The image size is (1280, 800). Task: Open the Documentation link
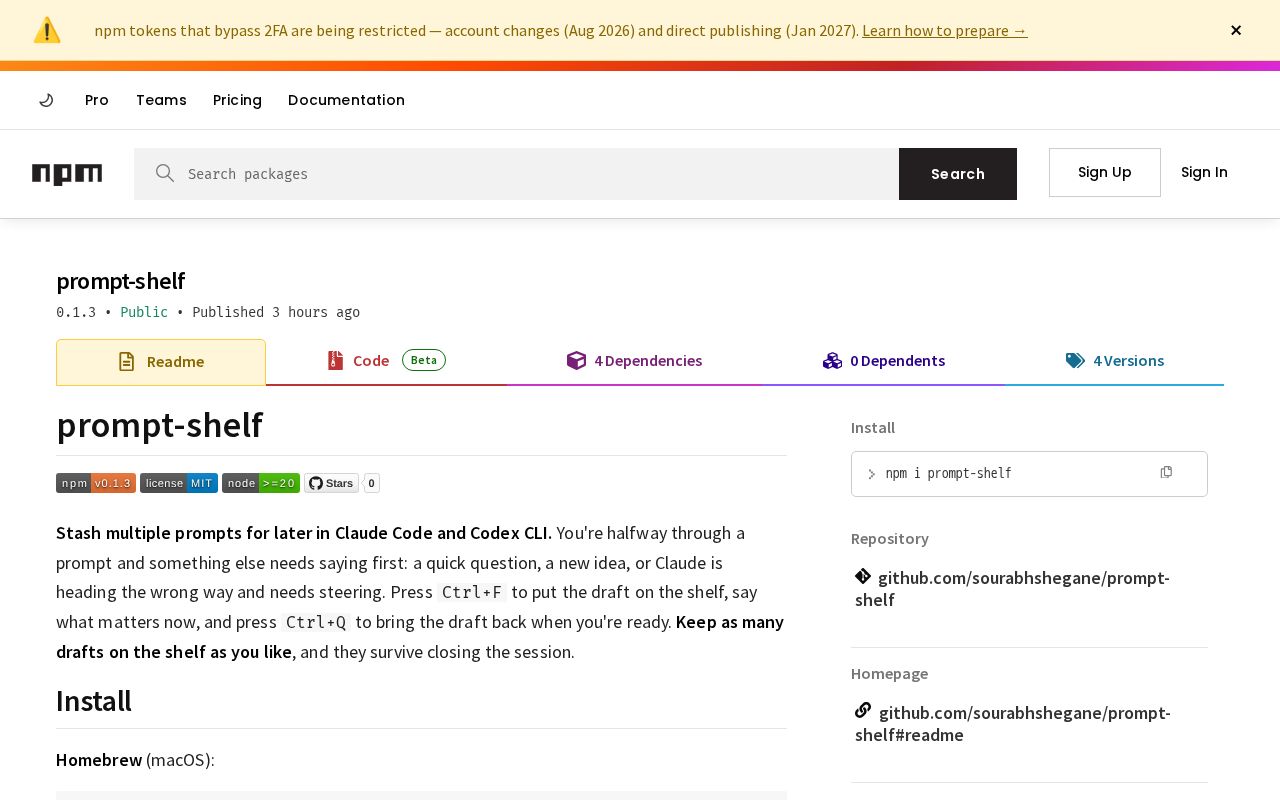click(x=346, y=100)
